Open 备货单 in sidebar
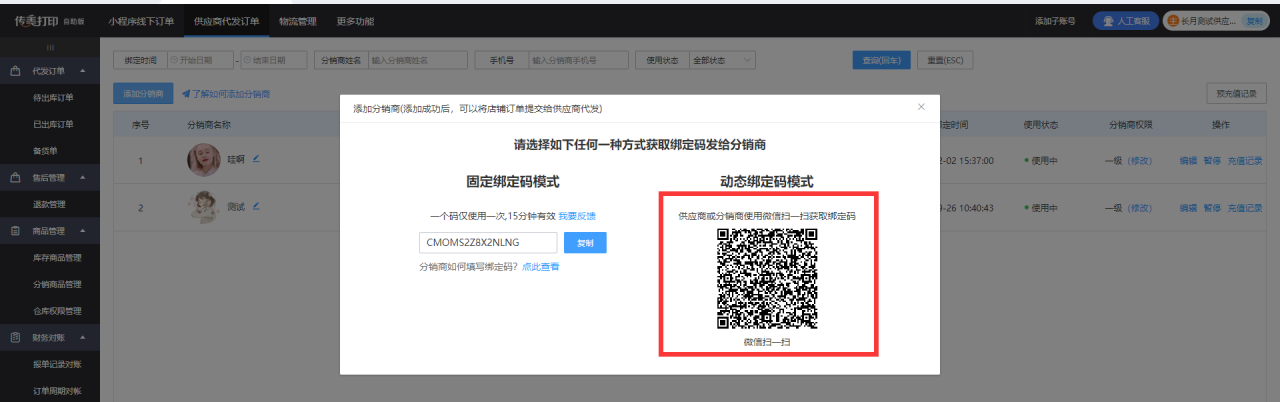1280x402 pixels. coord(46,151)
